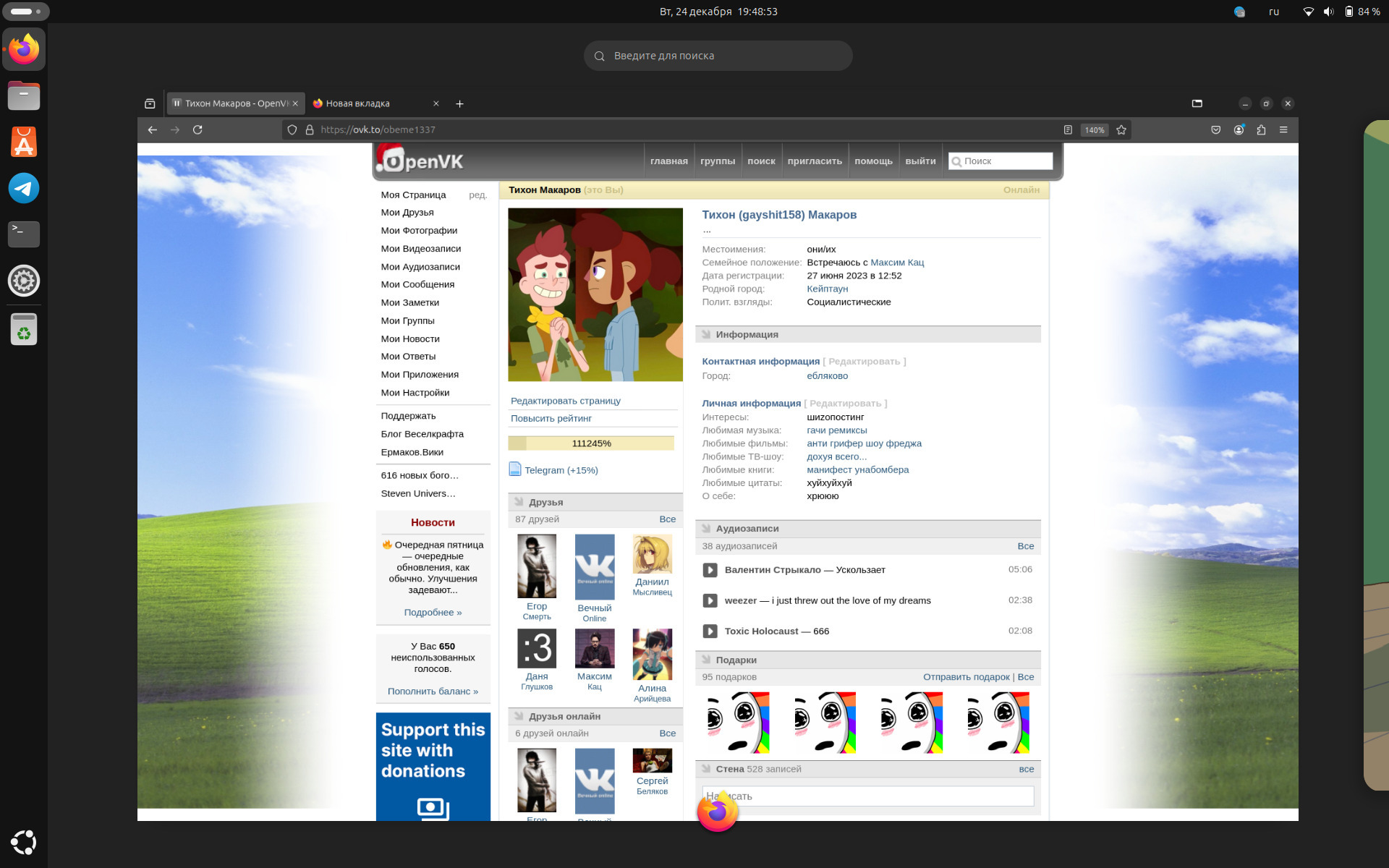Image resolution: width=1389 pixels, height=868 pixels.
Task: Click the Firefox reload page icon
Action: 197,129
